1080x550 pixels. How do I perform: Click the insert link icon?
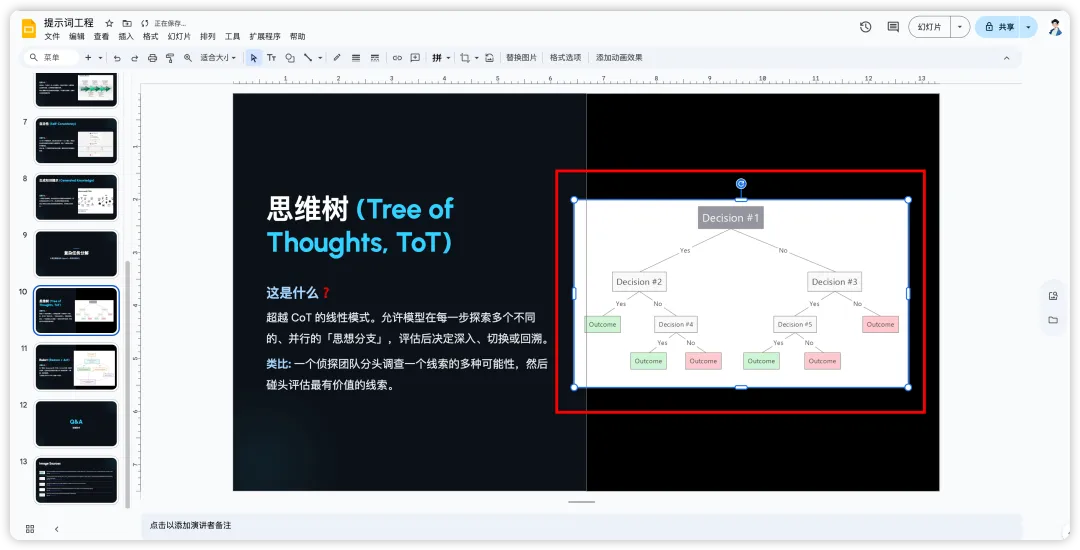pos(397,58)
